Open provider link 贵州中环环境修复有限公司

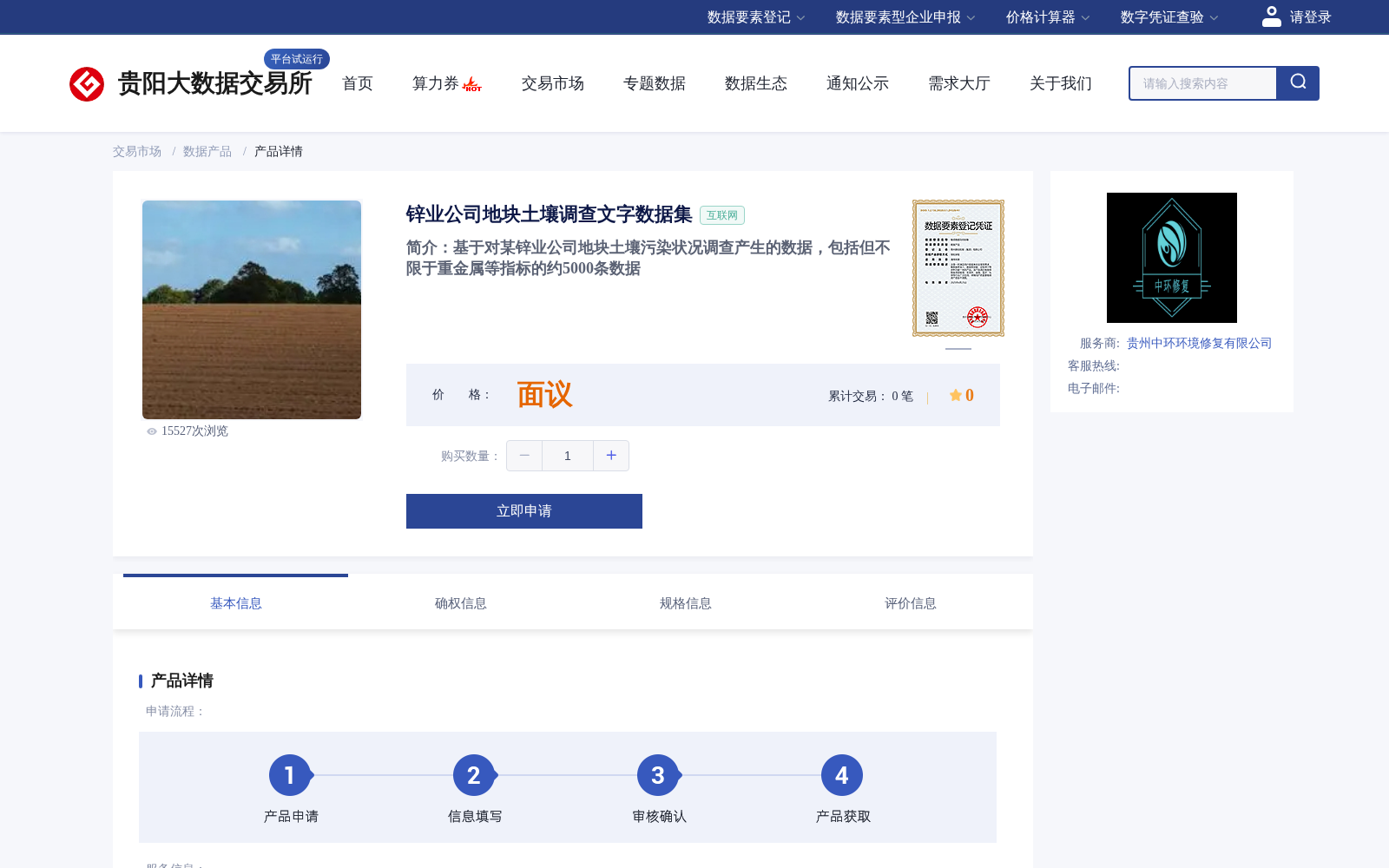1199,343
